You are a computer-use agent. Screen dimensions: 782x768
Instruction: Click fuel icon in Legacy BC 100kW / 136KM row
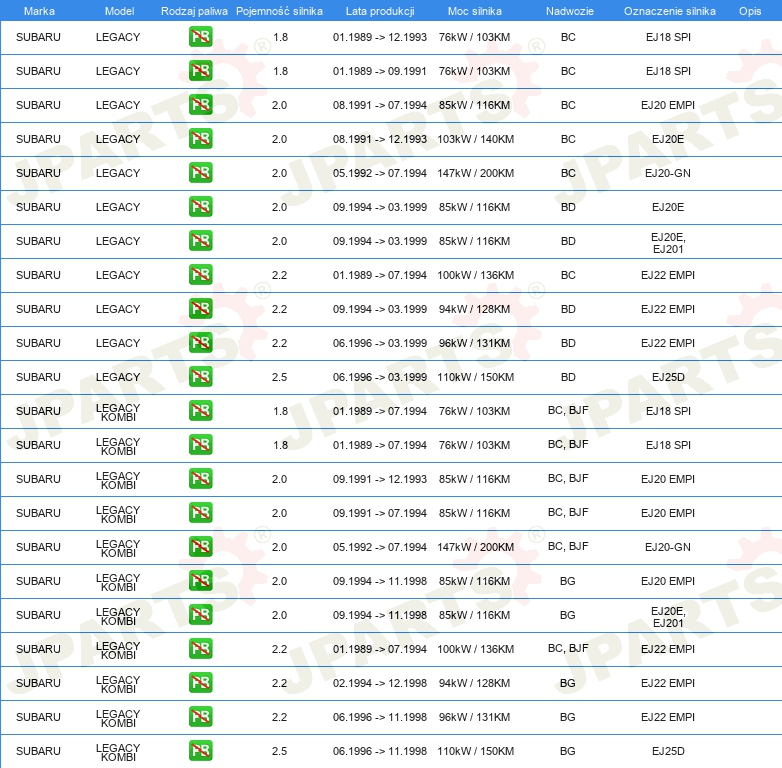coord(200,275)
